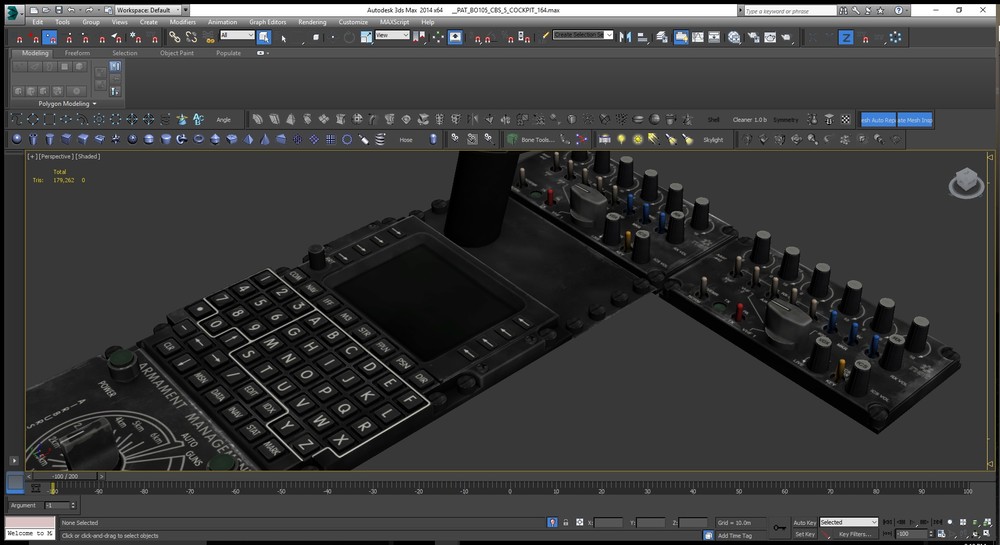The image size is (1000, 545).
Task: Click the Select by Name icon
Action: point(283,37)
